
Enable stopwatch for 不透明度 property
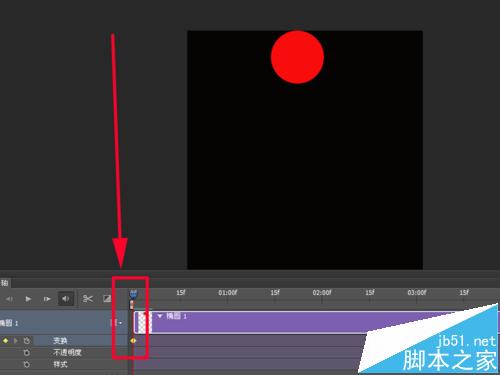coord(27,352)
